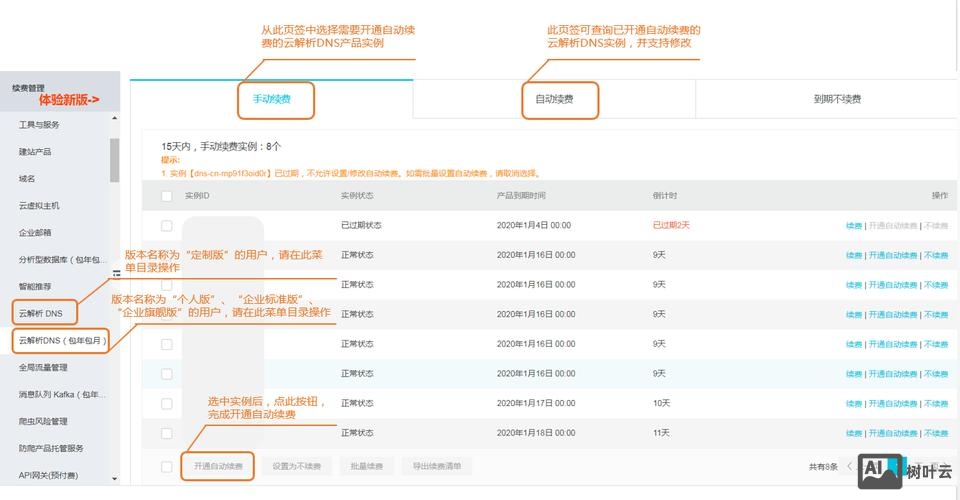Viewport: 960px width, 500px height.
Task: Open 爬虫风险管理 in the sidebar
Action: coord(43,421)
